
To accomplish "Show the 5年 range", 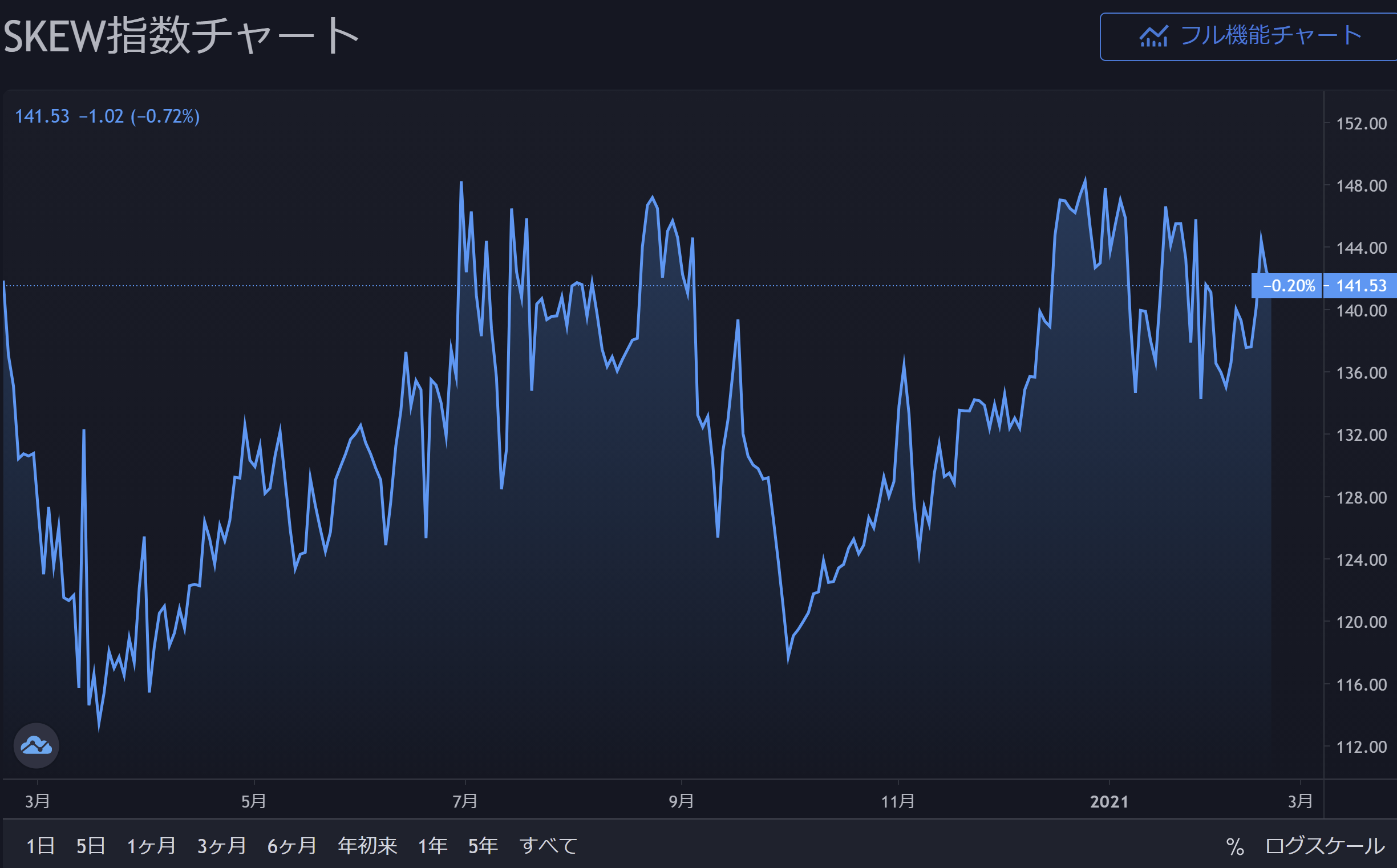I will [x=483, y=846].
